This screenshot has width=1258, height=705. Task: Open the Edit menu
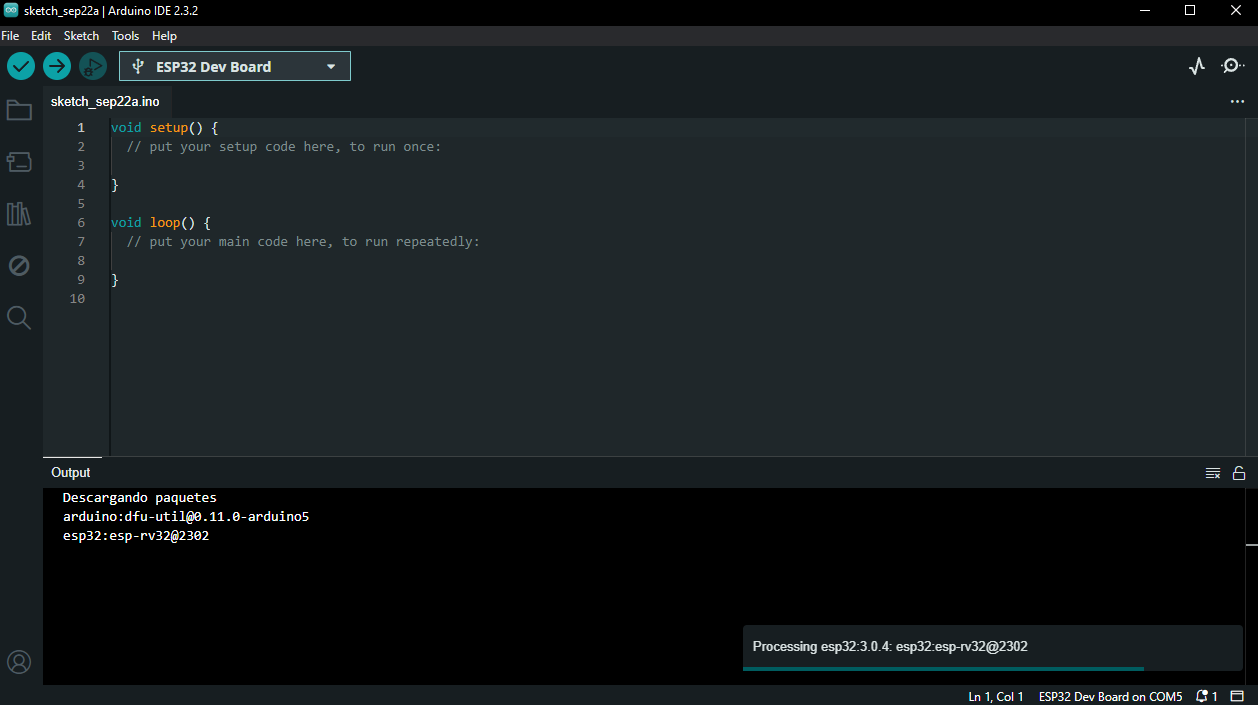pos(41,36)
